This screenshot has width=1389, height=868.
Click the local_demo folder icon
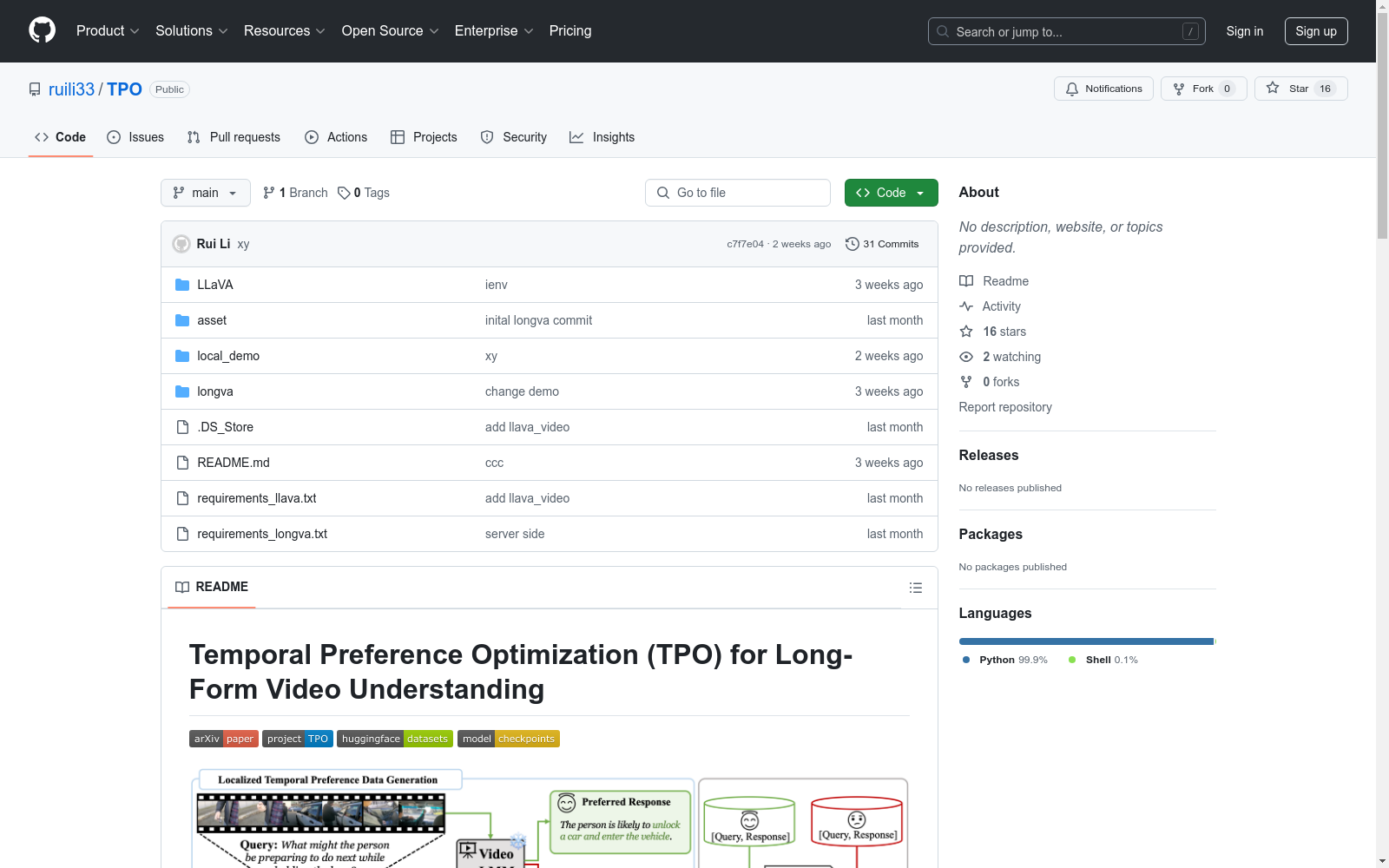point(182,356)
